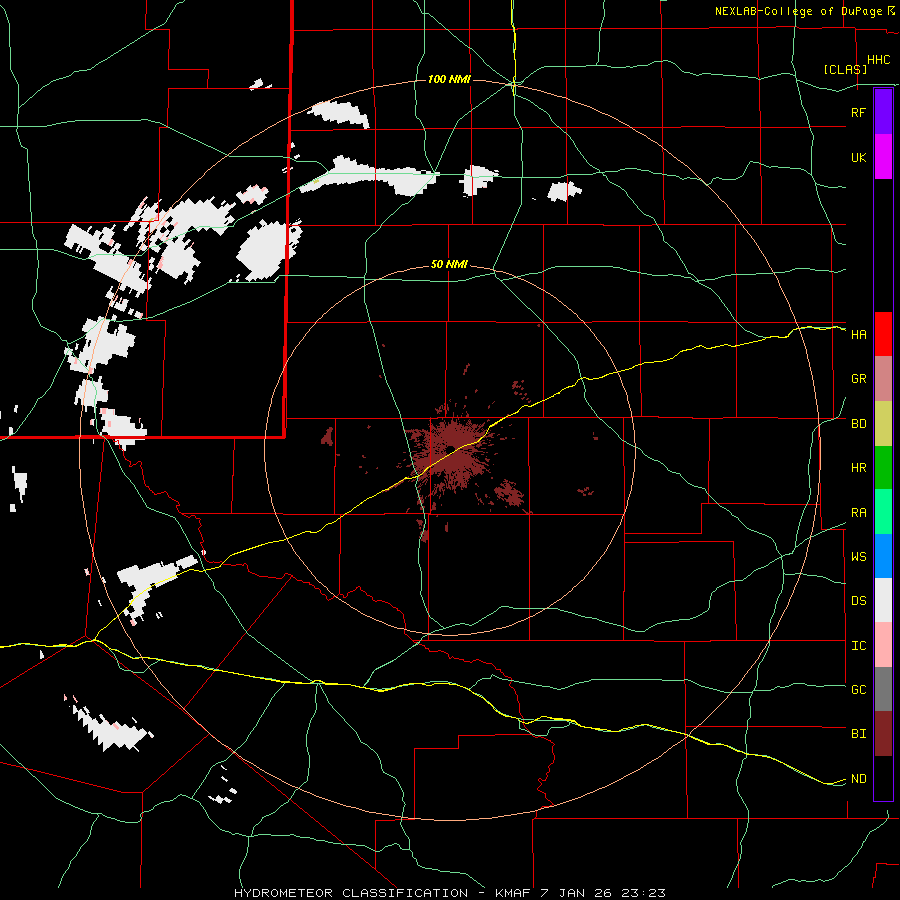Click the HR legend label
The width and height of the screenshot is (900, 900).
point(858,468)
